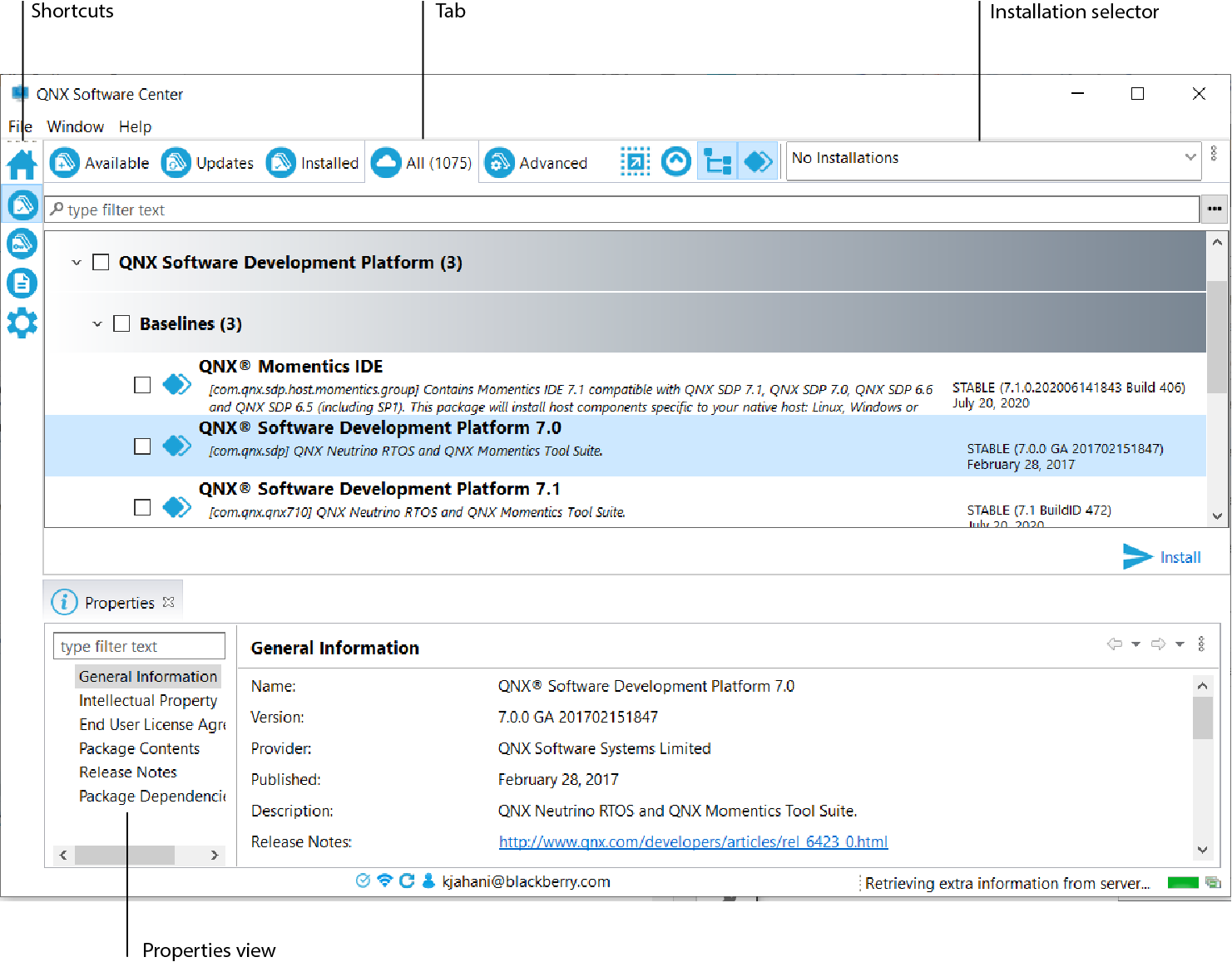The height and width of the screenshot is (962, 1232).
Task: Open the license keys sidebar shortcut
Action: (22, 244)
